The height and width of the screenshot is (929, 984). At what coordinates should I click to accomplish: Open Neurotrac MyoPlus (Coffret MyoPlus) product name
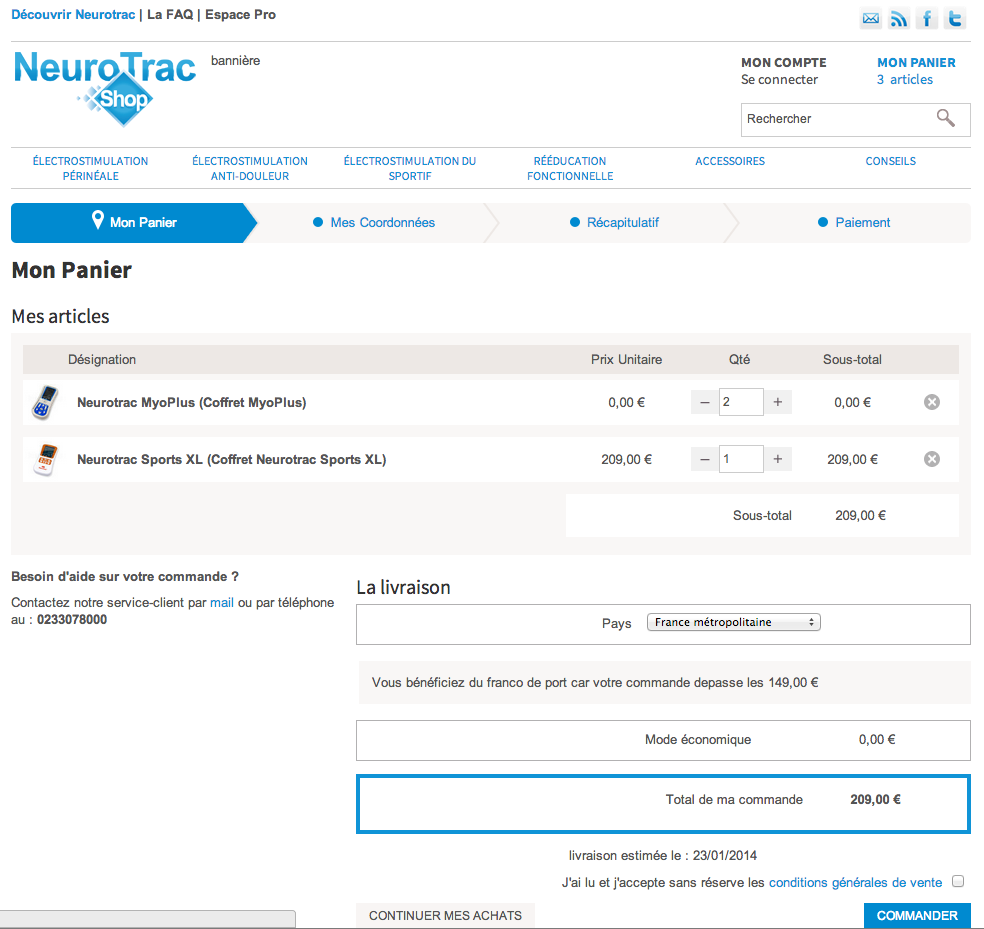191,402
